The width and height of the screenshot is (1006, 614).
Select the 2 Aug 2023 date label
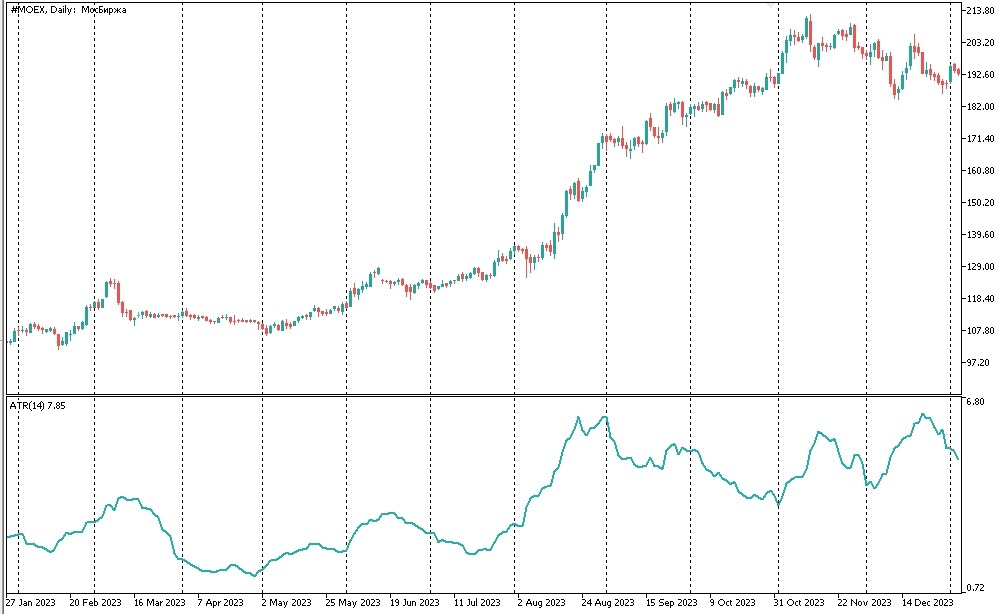(541, 602)
